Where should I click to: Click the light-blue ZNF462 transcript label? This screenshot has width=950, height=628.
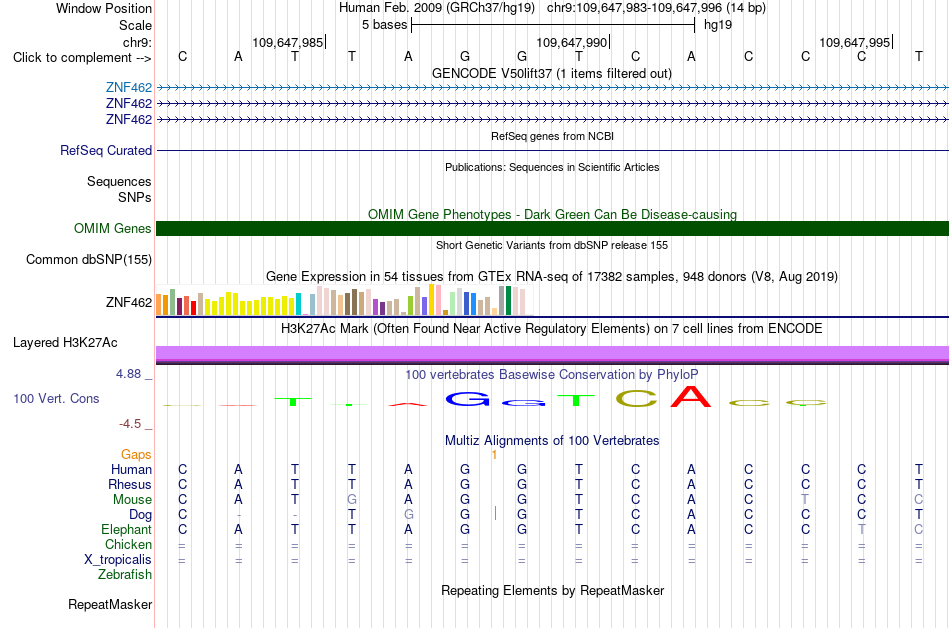tap(128, 88)
